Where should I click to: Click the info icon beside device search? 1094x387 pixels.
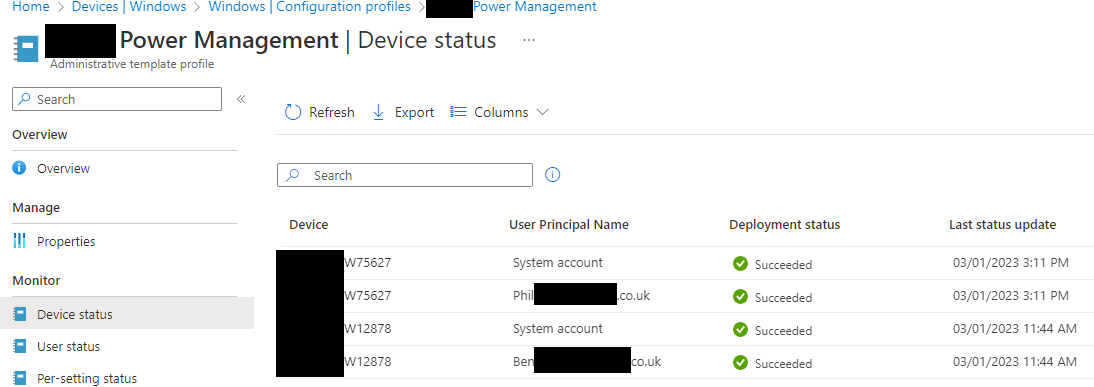point(553,175)
